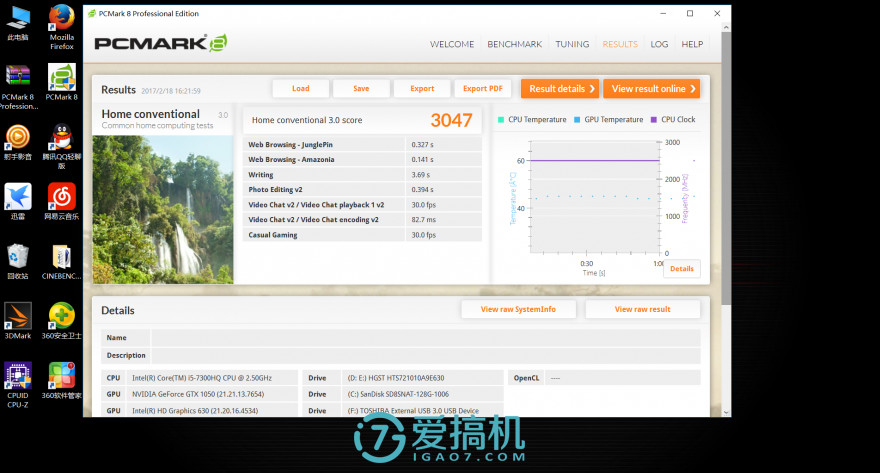Open the PCMark 8 Professional archive icon
The height and width of the screenshot is (473, 880).
pos(18,86)
